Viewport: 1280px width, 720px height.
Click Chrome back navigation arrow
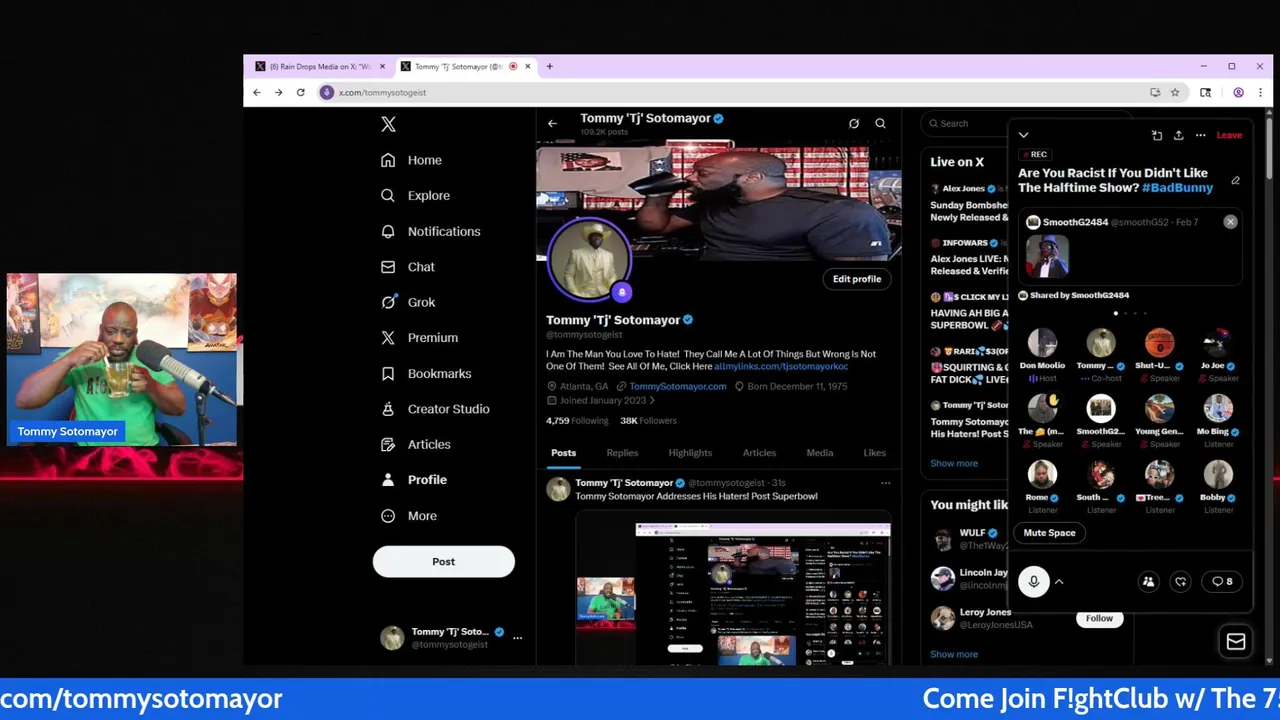pos(257,92)
